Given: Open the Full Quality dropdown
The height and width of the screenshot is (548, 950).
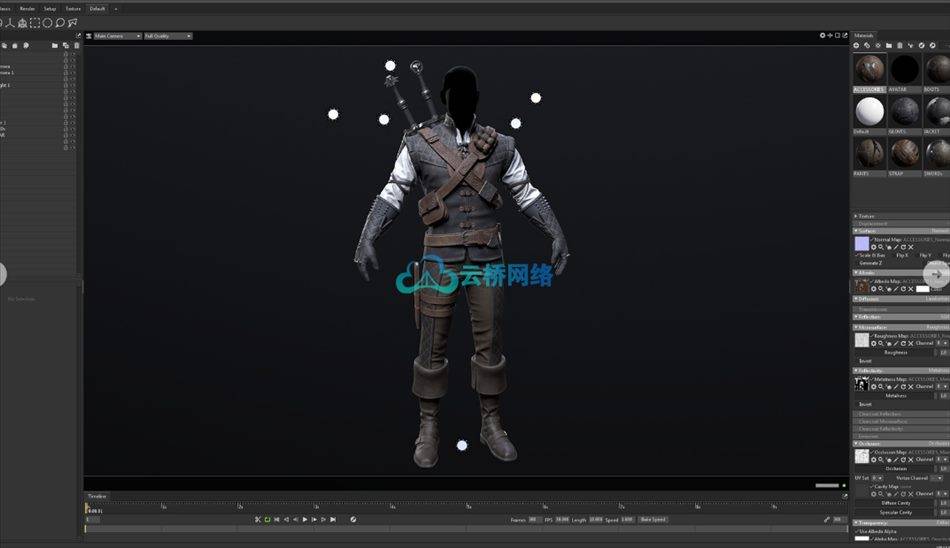Looking at the screenshot, I should tap(168, 36).
